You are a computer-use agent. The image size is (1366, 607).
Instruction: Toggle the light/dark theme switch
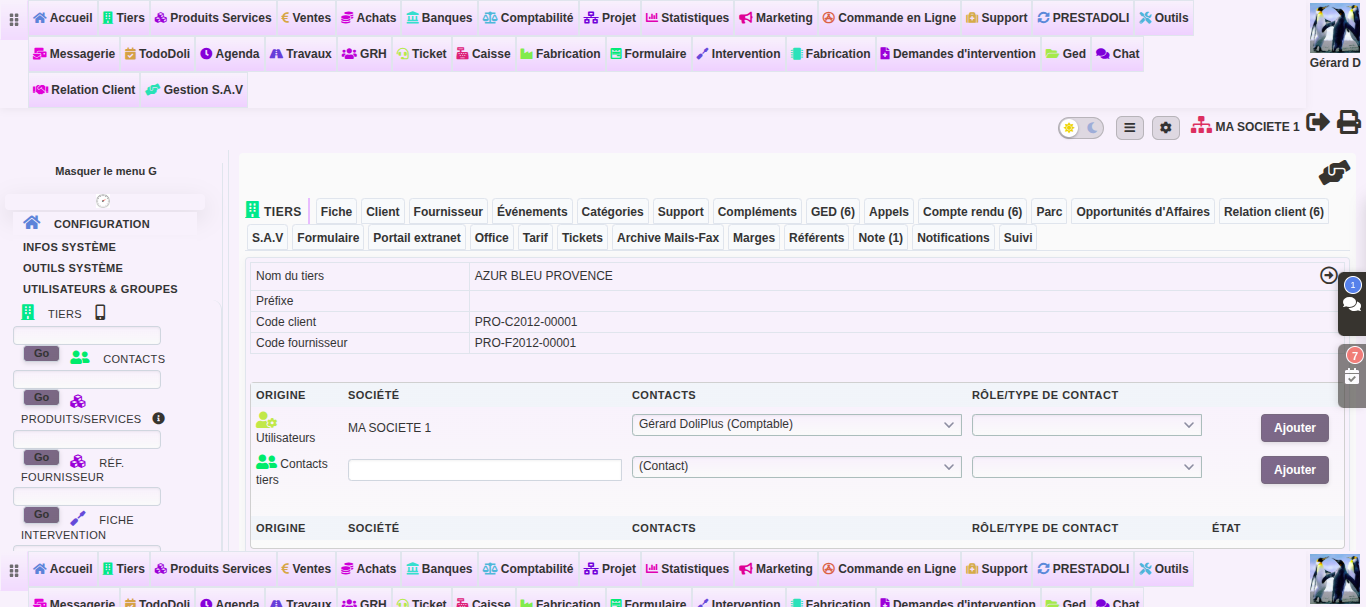(x=1081, y=128)
